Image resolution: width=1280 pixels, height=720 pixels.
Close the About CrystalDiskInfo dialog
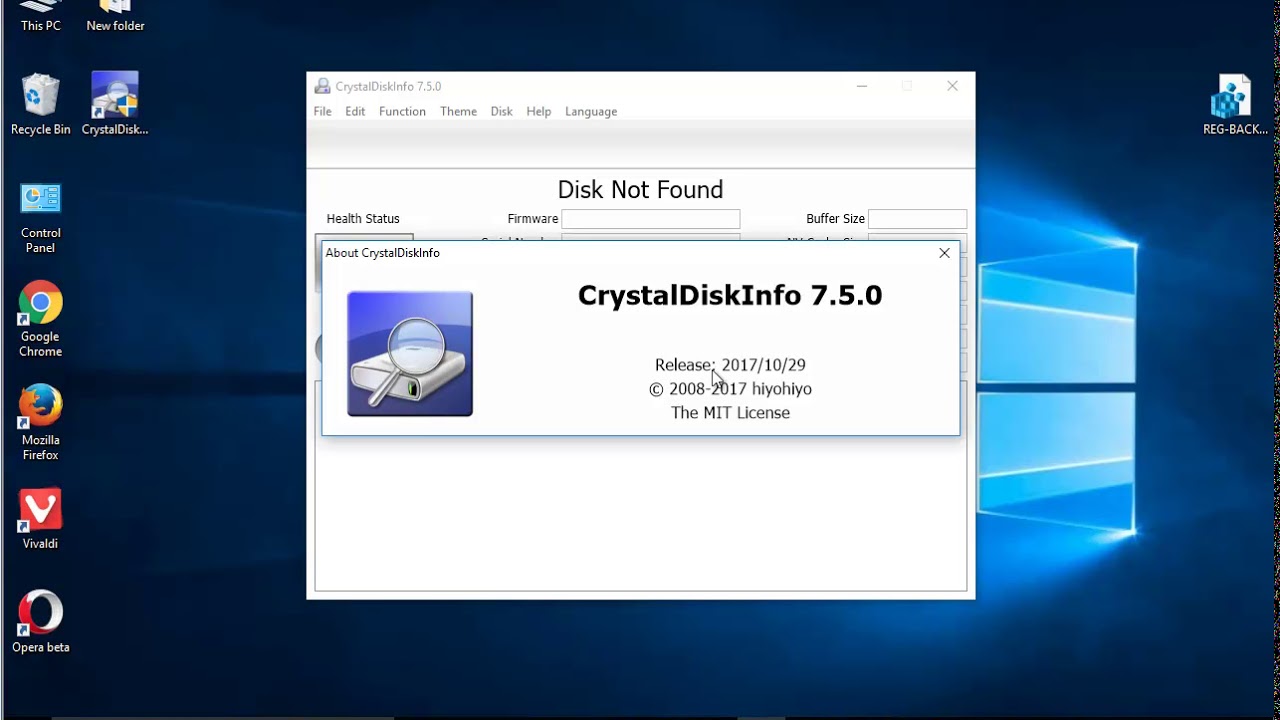[x=944, y=253]
